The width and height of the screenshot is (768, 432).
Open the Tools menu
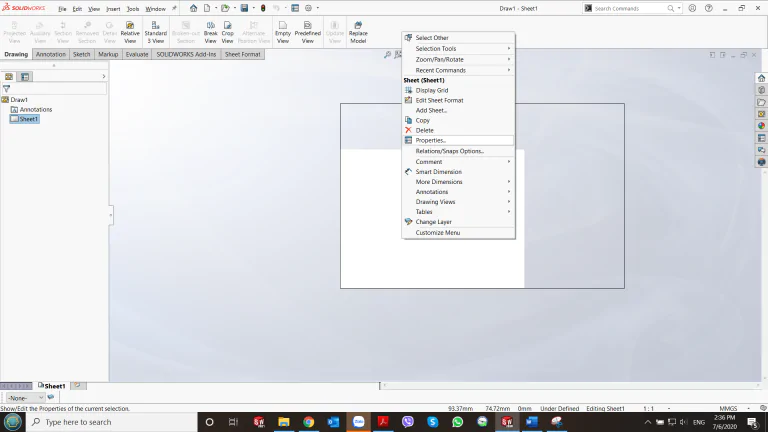133,9
